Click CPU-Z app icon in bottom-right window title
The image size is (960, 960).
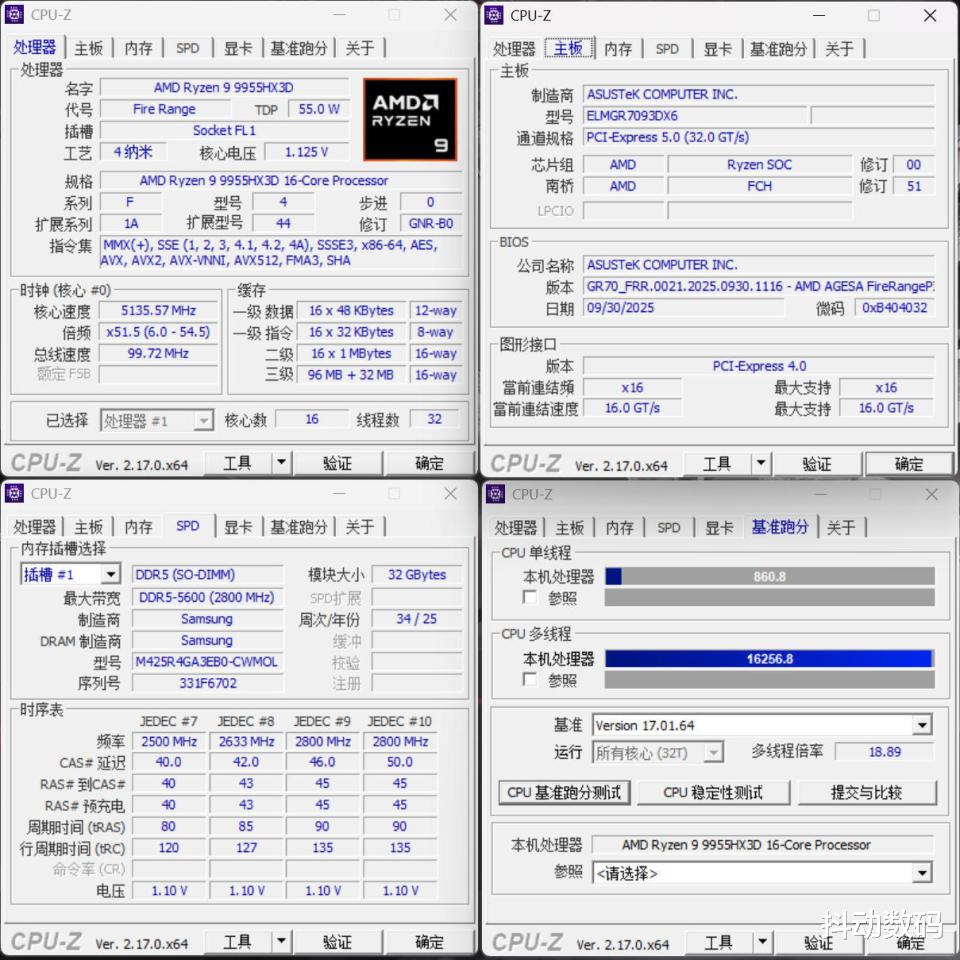[495, 493]
